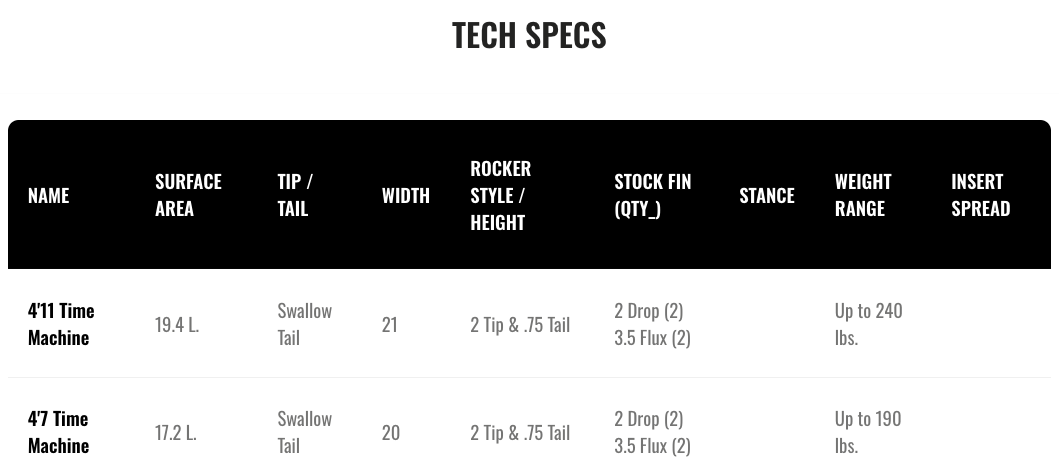
Task: Click the ROCKER STYLE / HEIGHT header
Action: [x=500, y=195]
